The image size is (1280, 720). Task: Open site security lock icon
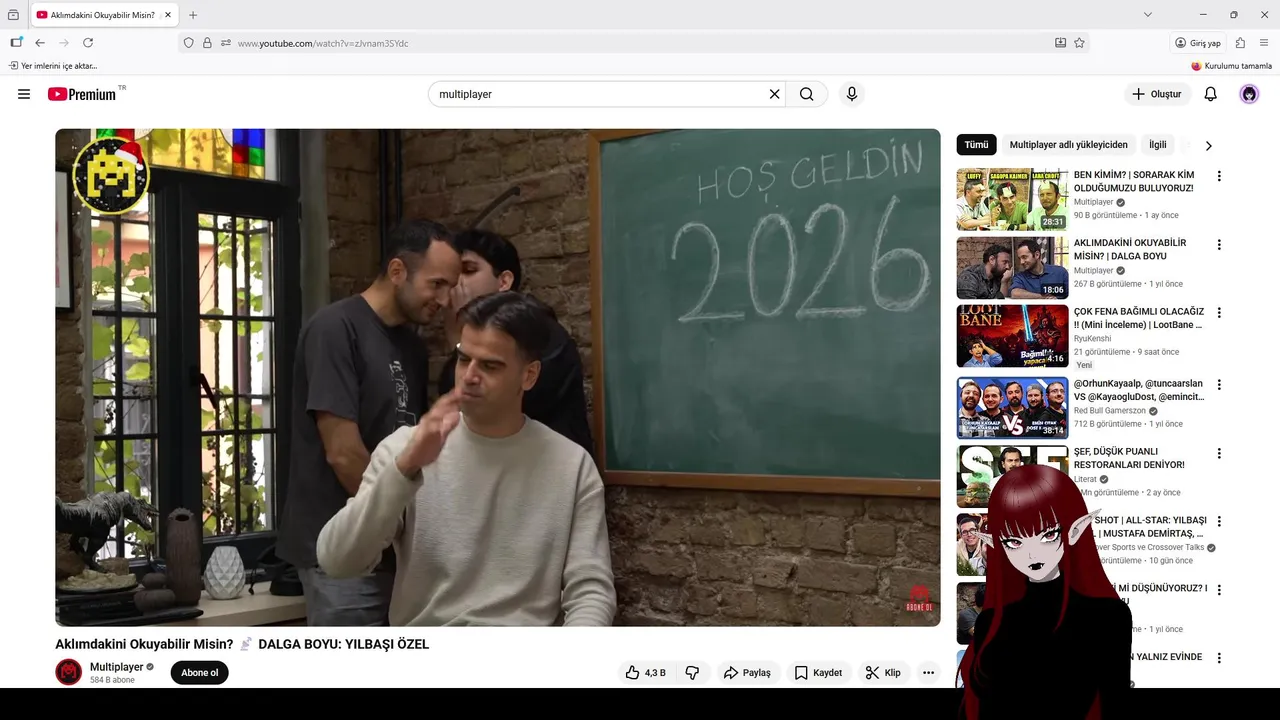click(207, 43)
